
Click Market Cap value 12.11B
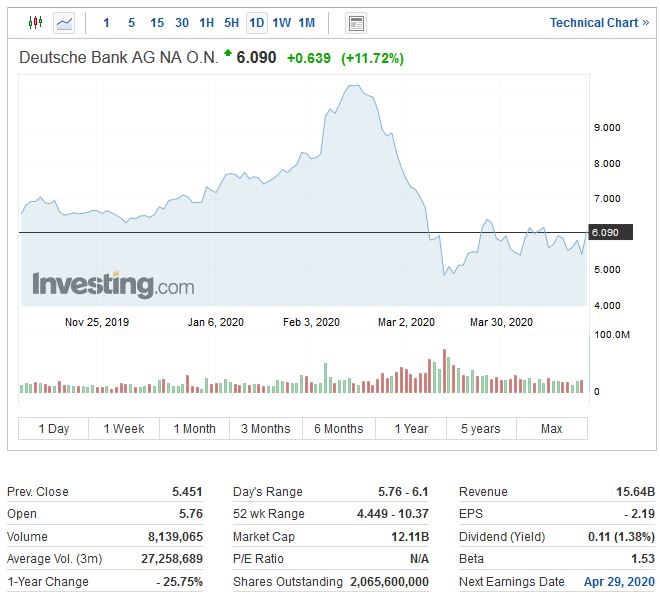[410, 537]
